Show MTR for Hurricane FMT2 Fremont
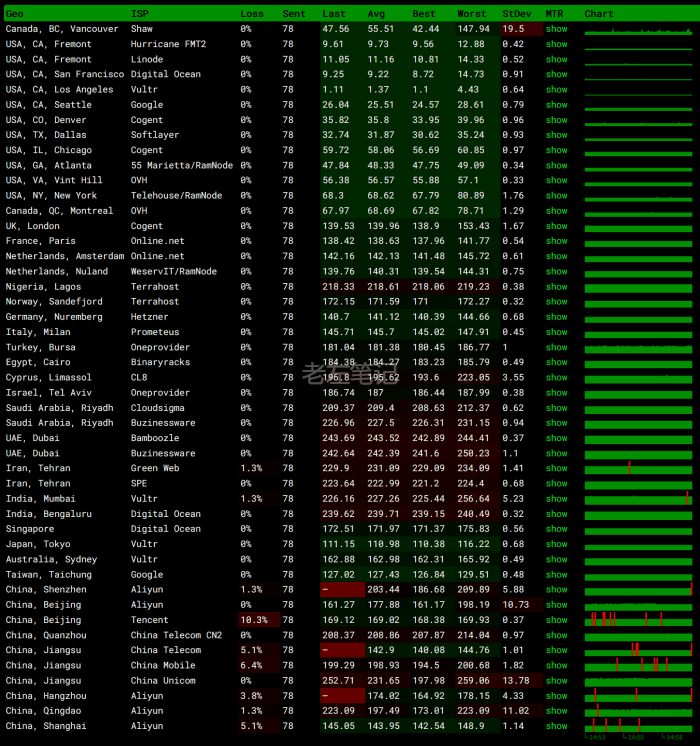The image size is (700, 746). coord(556,44)
